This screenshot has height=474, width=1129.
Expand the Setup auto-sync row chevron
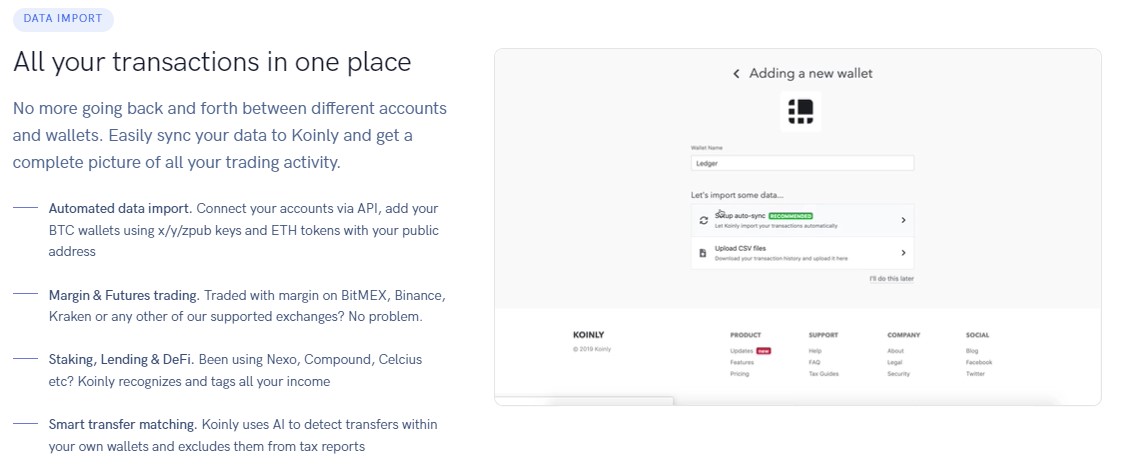click(x=903, y=220)
